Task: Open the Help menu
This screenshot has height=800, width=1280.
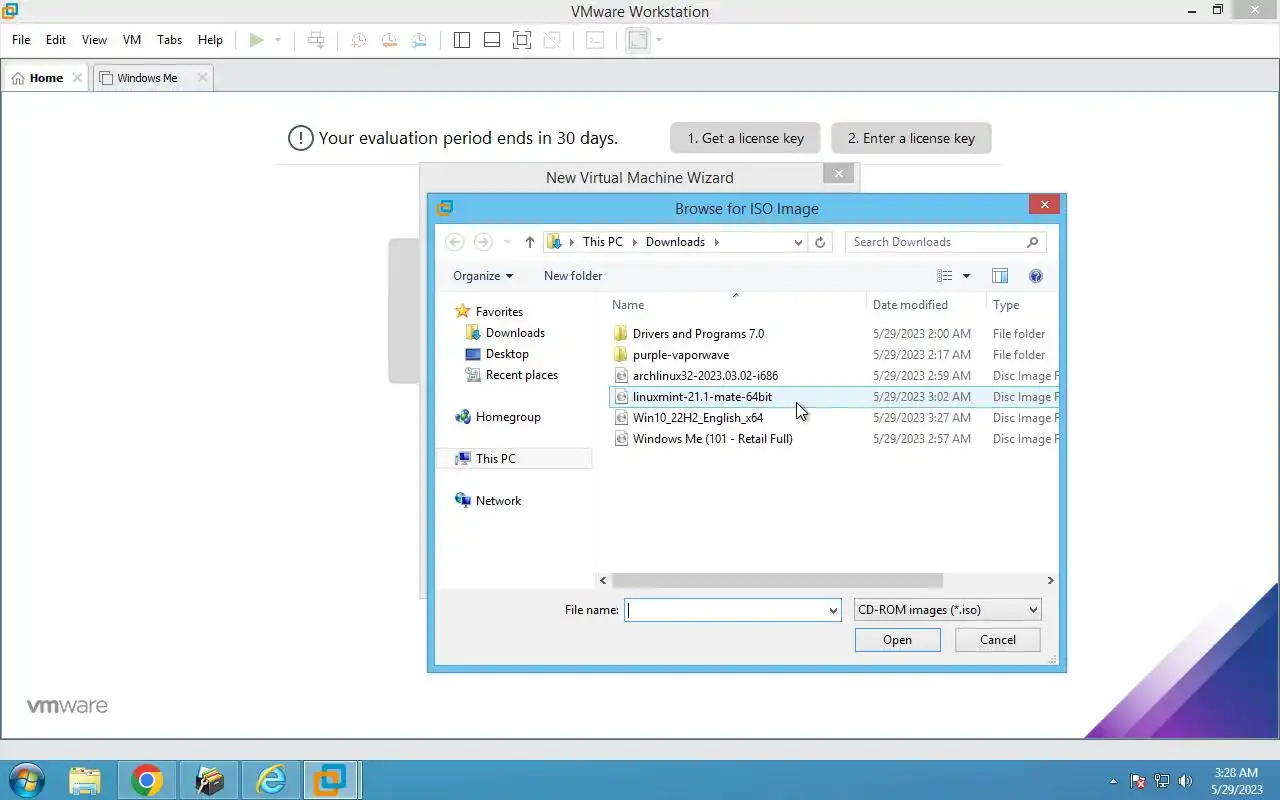Action: tap(210, 40)
